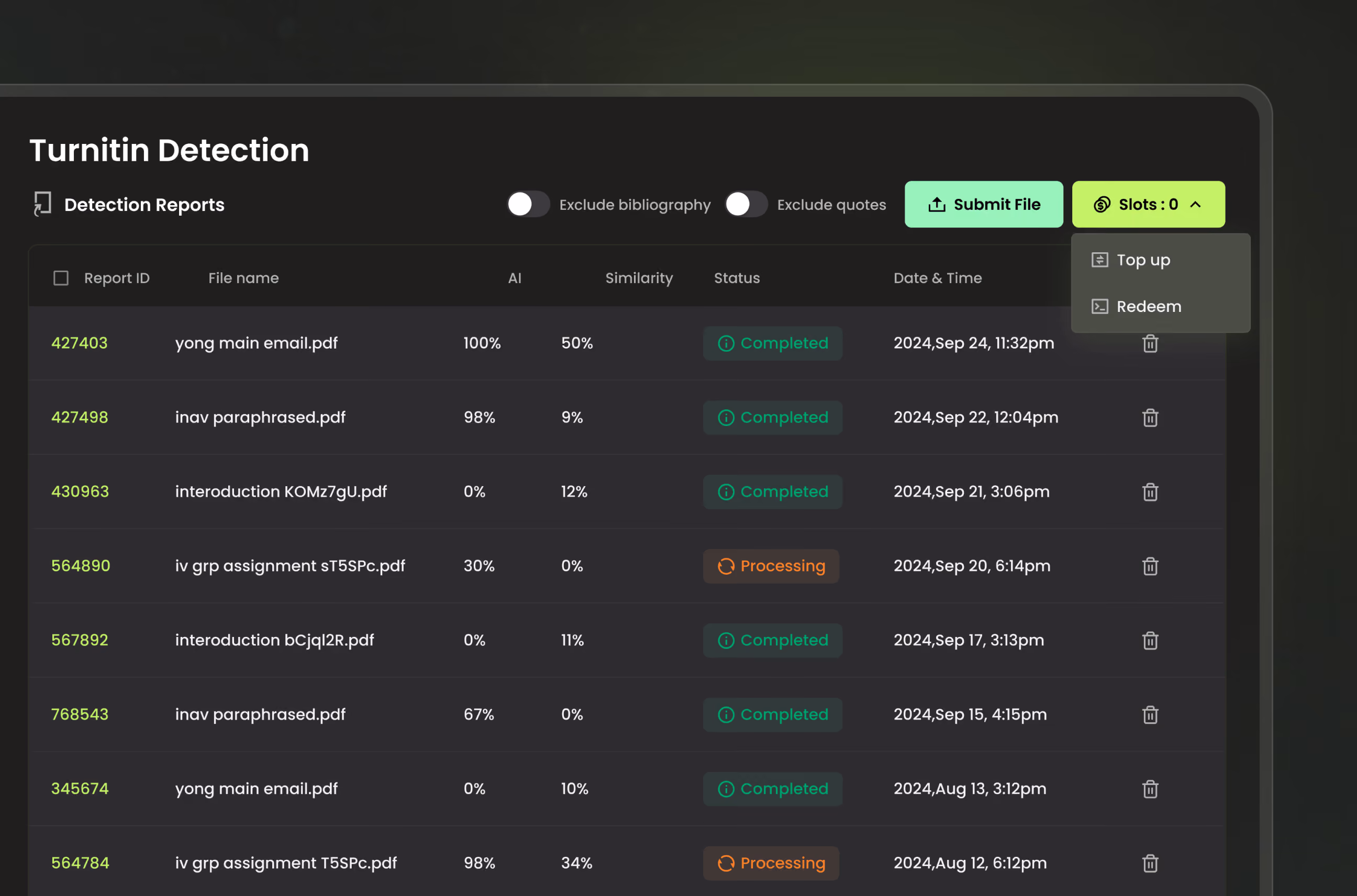Image resolution: width=1357 pixels, height=896 pixels.
Task: Click trash icon for inav paraphrased.pdf 427498
Action: [x=1150, y=418]
